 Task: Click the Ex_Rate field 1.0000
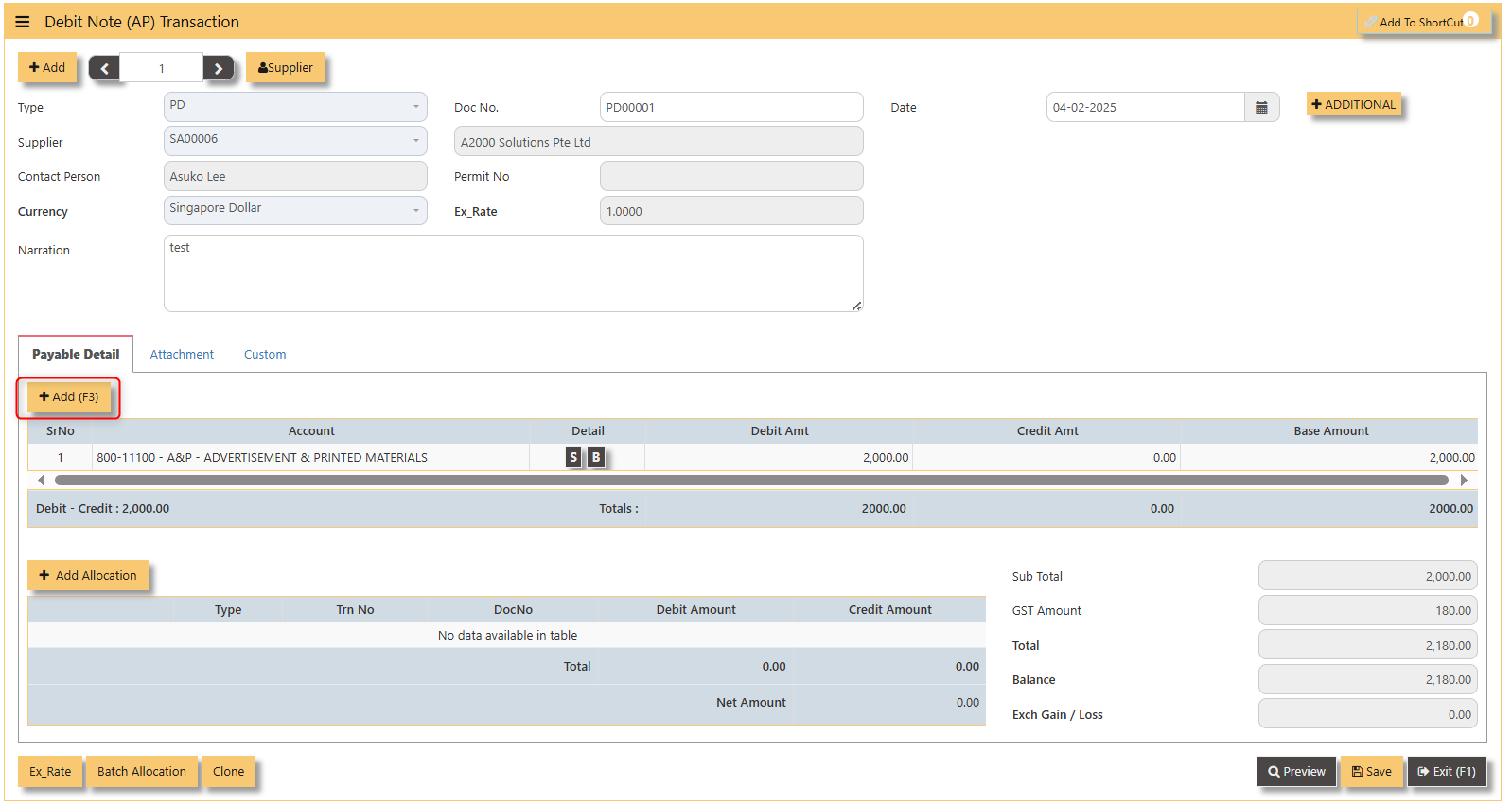click(x=731, y=211)
